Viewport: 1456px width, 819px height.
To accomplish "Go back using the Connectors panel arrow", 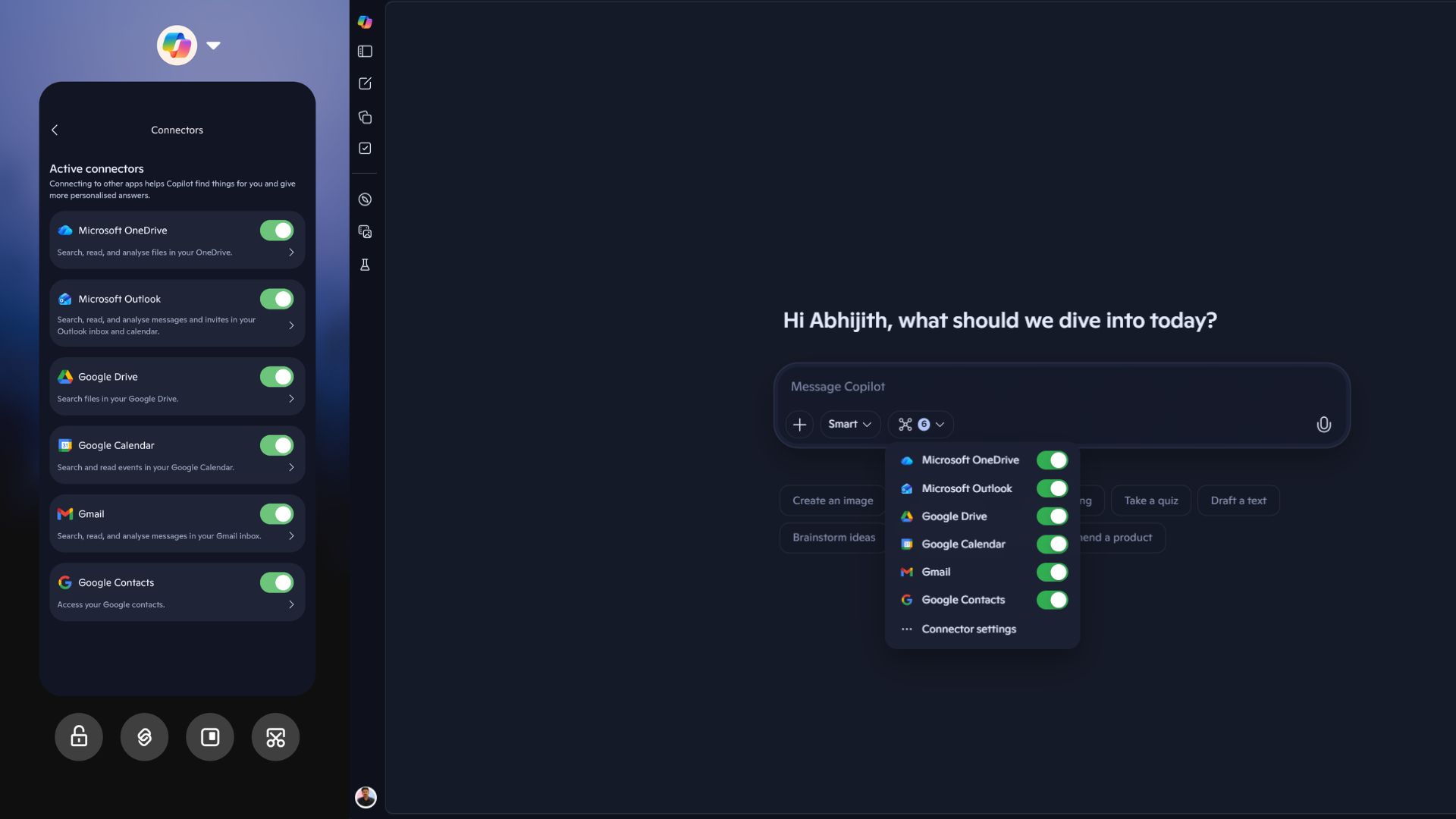I will pyautogui.click(x=55, y=130).
